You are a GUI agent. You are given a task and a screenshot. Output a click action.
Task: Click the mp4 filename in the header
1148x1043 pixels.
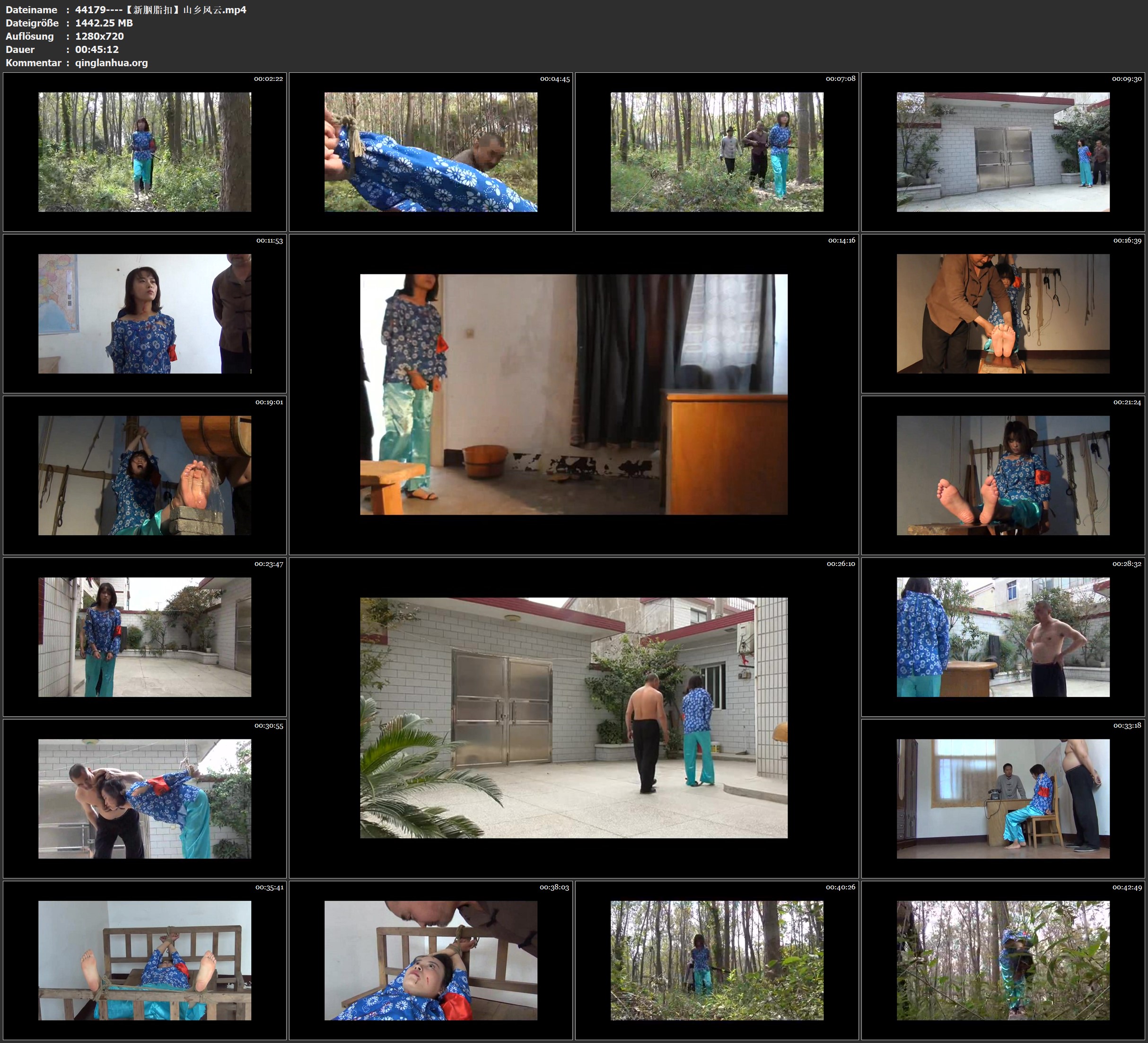160,9
